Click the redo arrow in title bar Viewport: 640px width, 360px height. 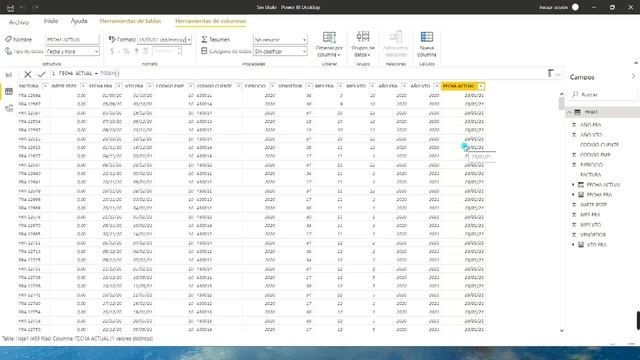pos(36,7)
